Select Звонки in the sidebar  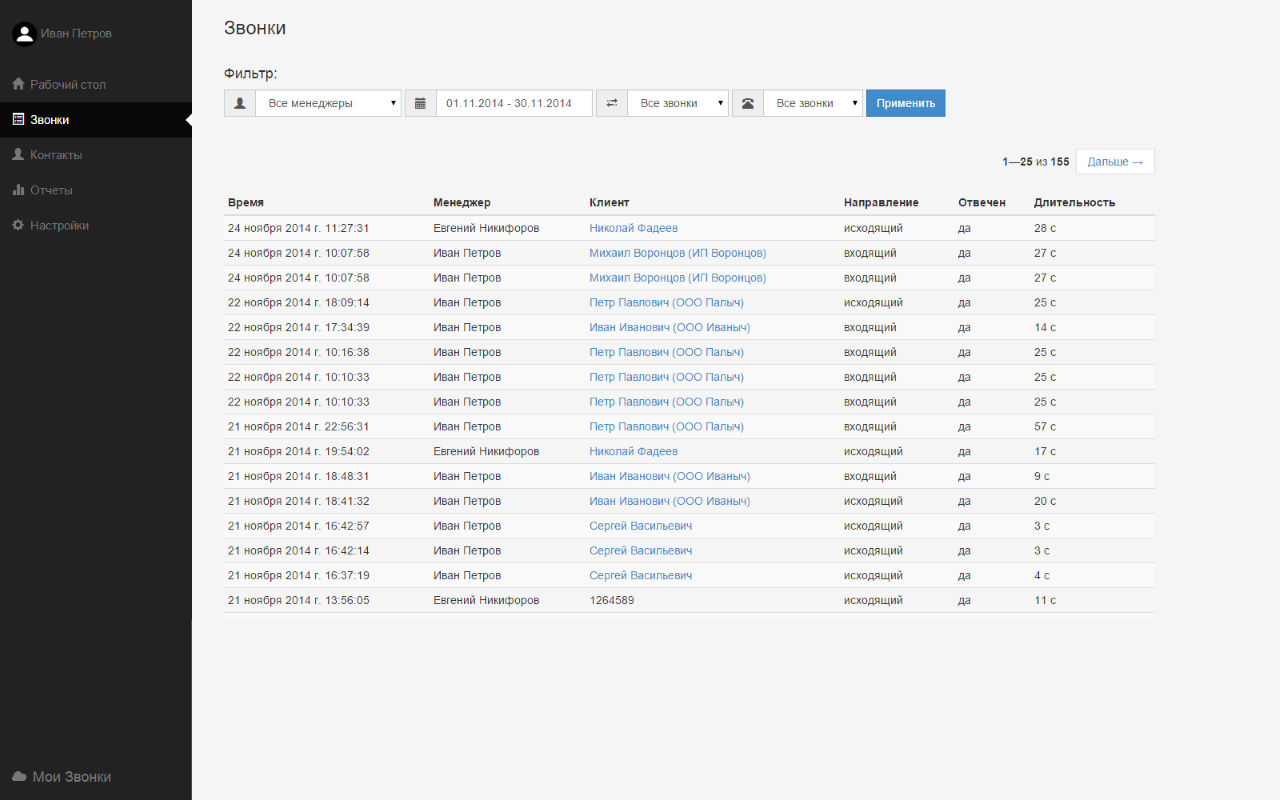point(95,120)
